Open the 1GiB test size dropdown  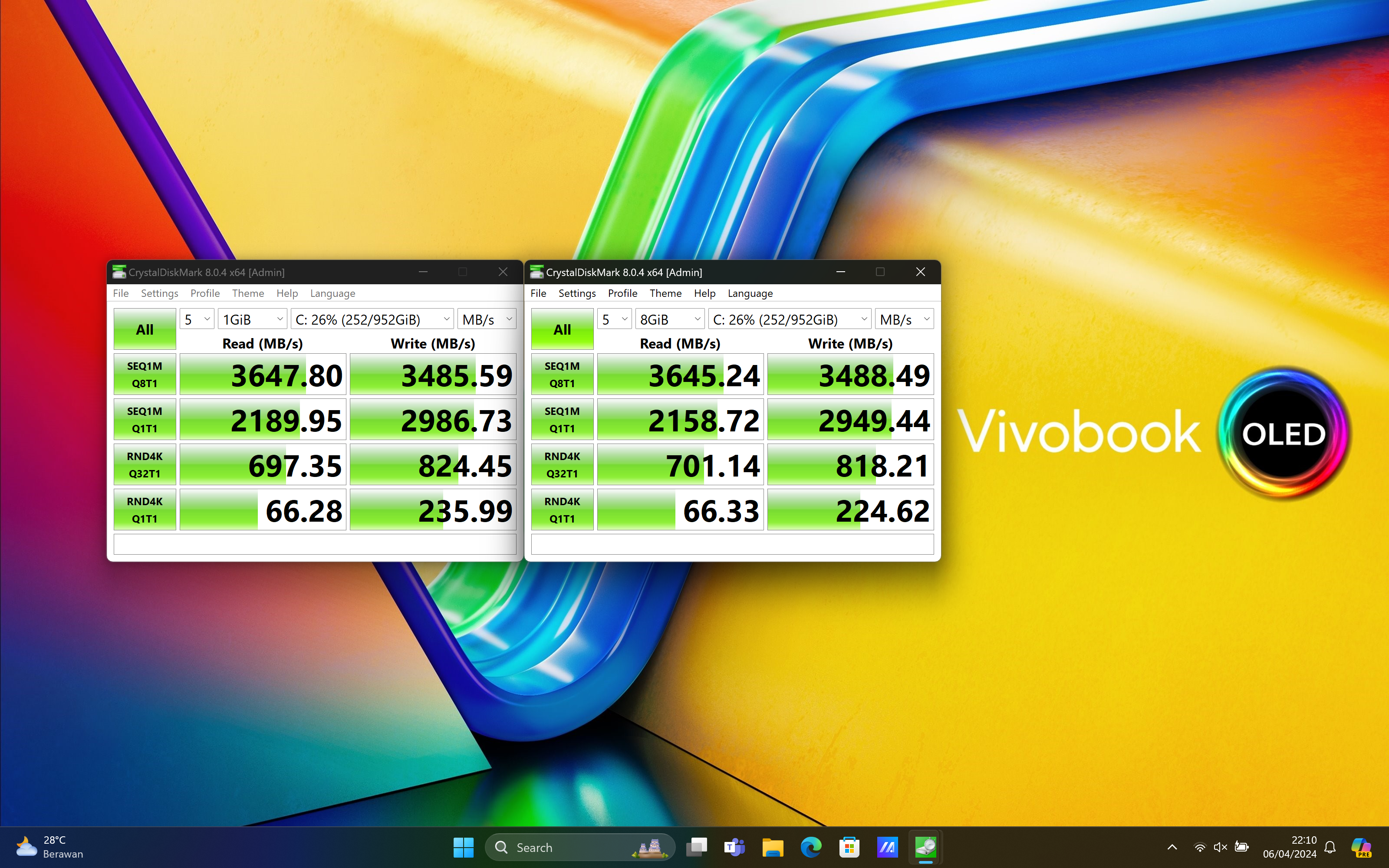click(253, 319)
